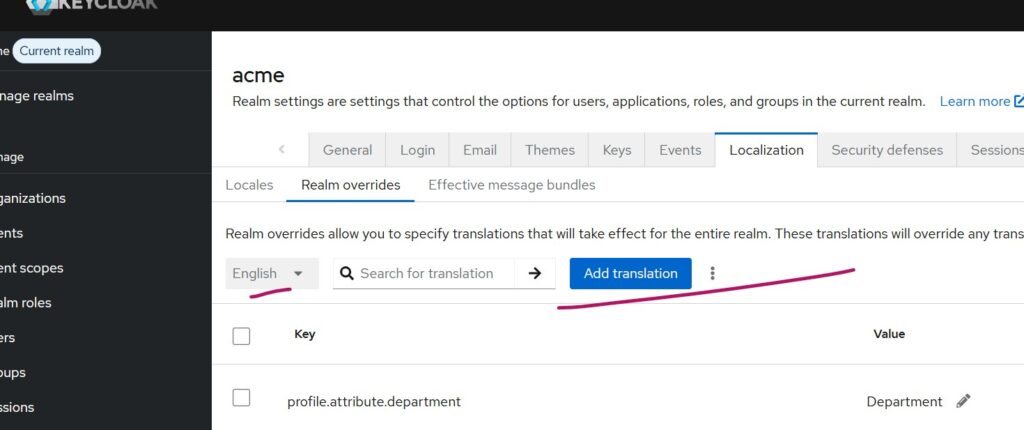The width and height of the screenshot is (1024, 430).
Task: Open the Email tab
Action: 479,150
